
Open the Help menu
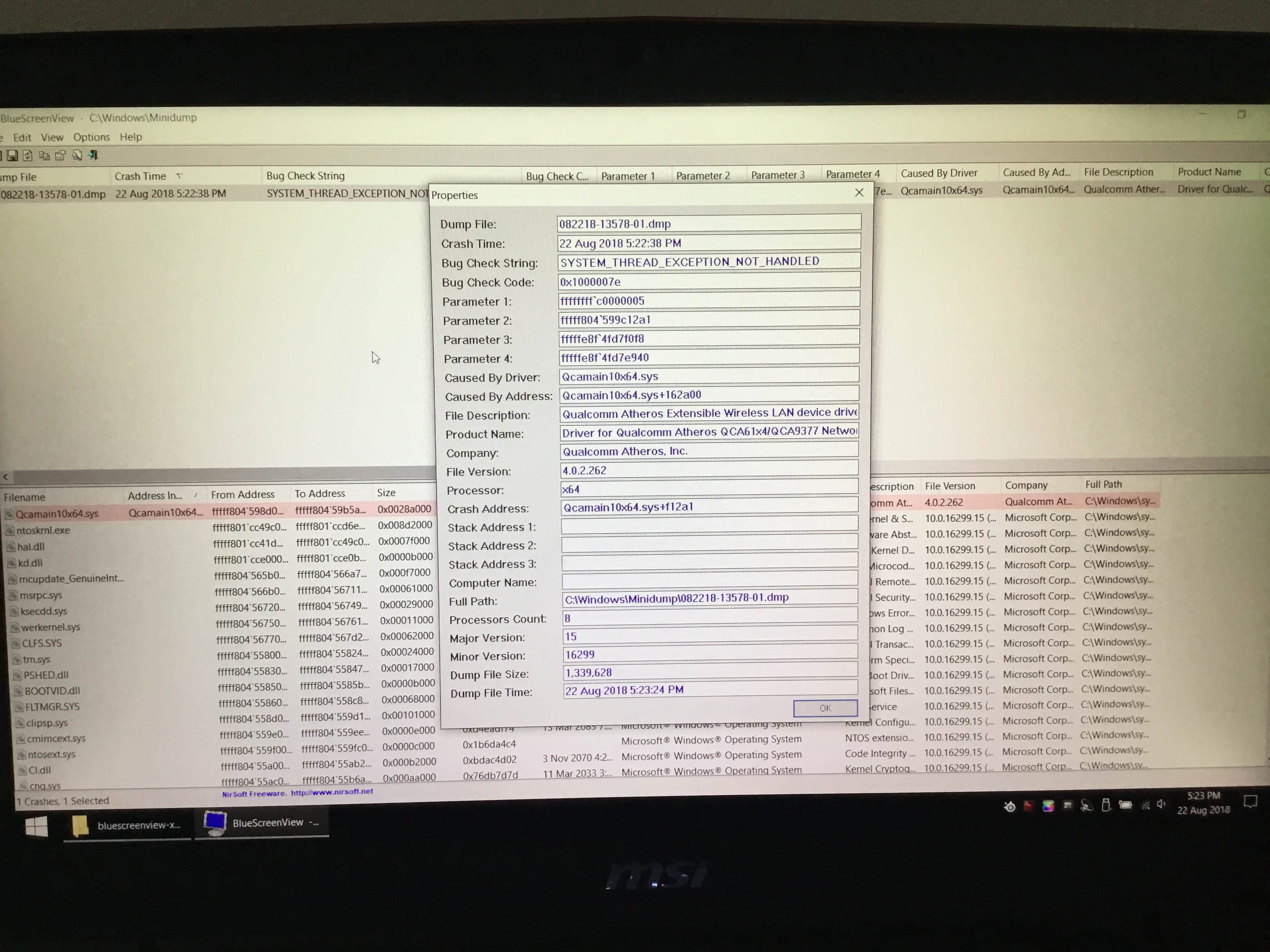[x=130, y=136]
